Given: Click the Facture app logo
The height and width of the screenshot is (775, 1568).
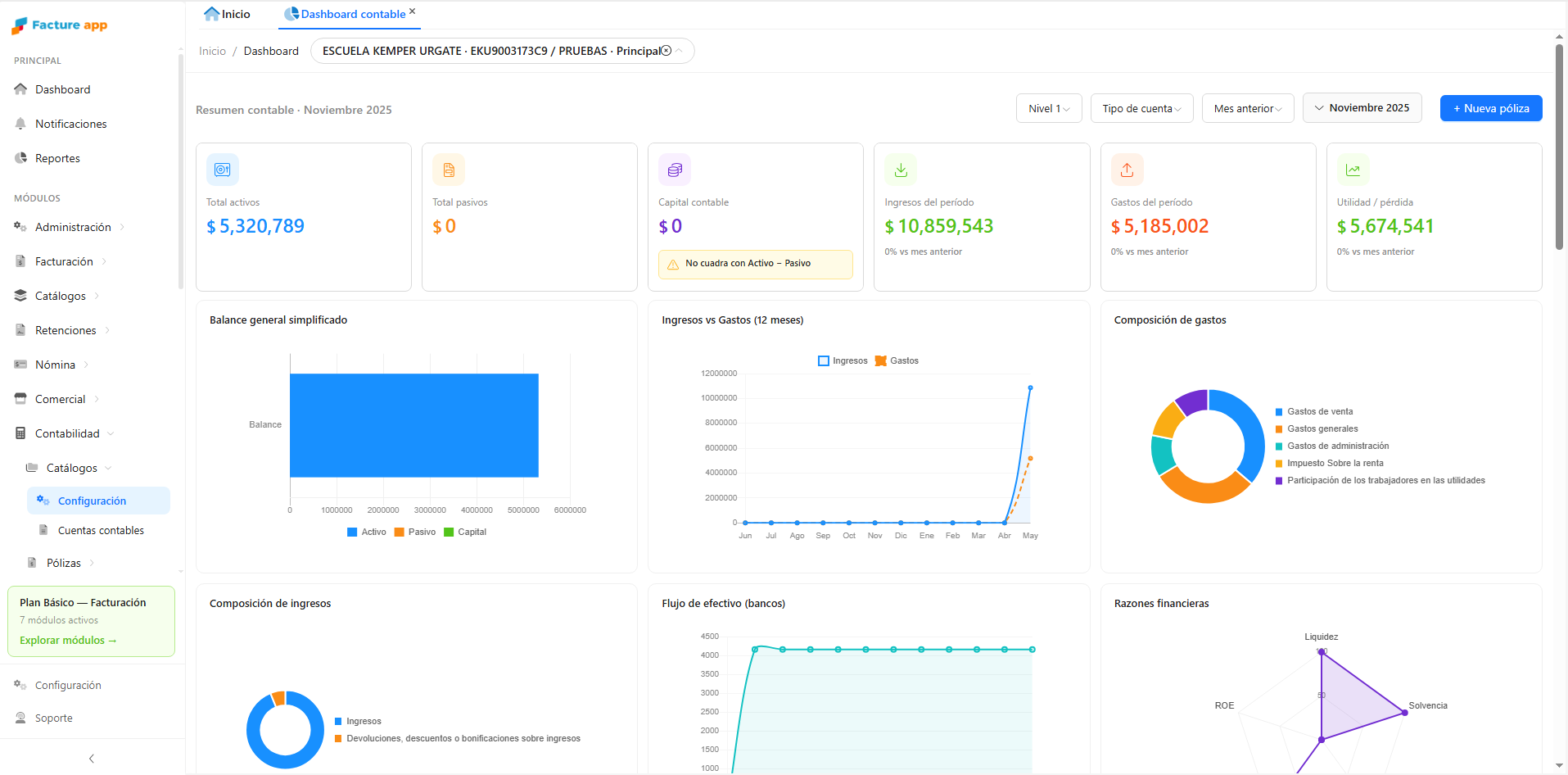Looking at the screenshot, I should click(x=60, y=25).
